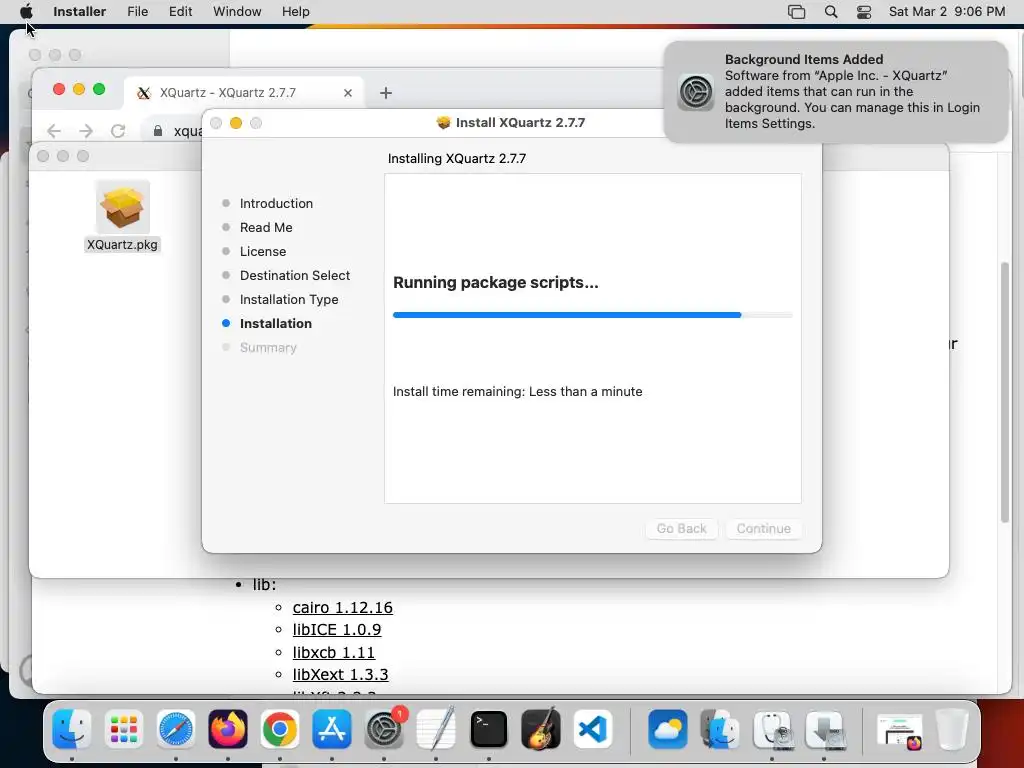The image size is (1024, 768).
Task: Open the Help menu
Action: point(295,12)
